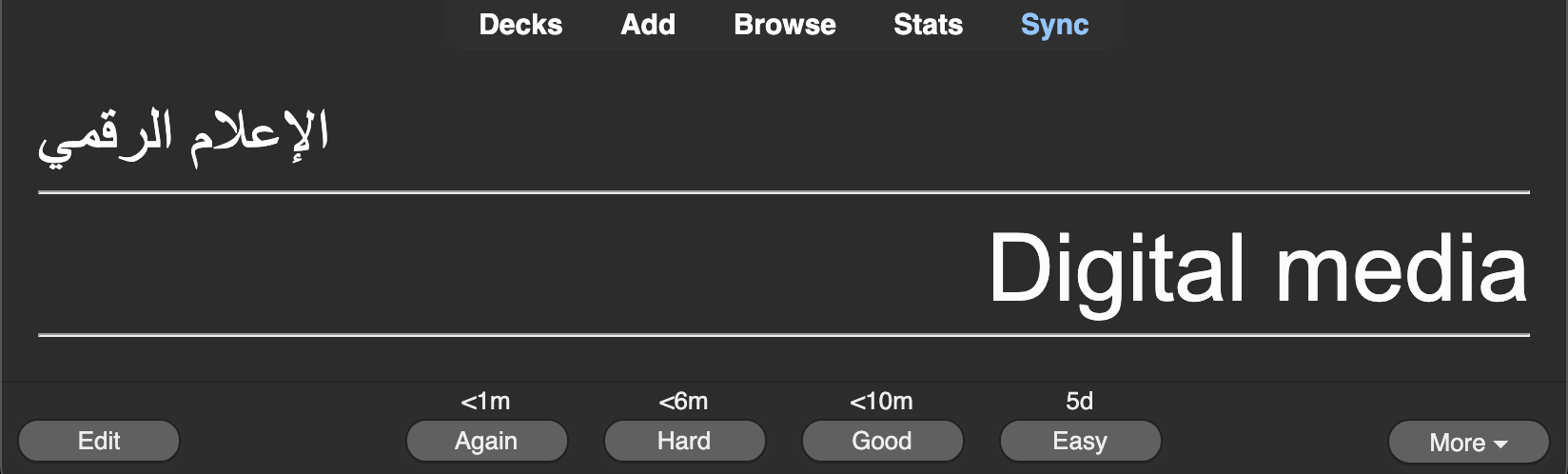Click the 5d interval label
1568x474 pixels.
pos(1079,402)
